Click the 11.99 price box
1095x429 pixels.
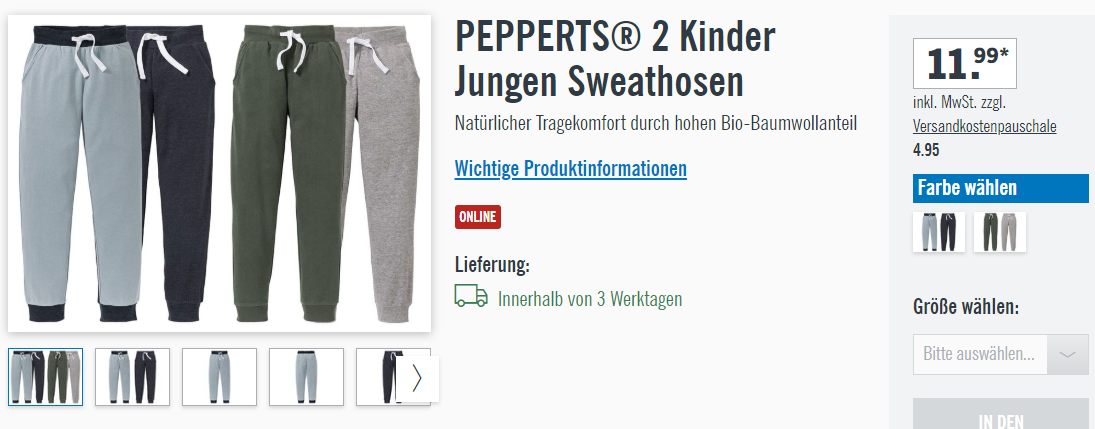coord(964,64)
